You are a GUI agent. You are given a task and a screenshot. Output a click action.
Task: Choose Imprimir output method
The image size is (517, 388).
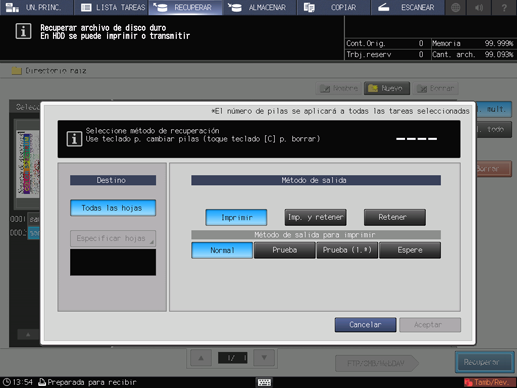coord(236,217)
